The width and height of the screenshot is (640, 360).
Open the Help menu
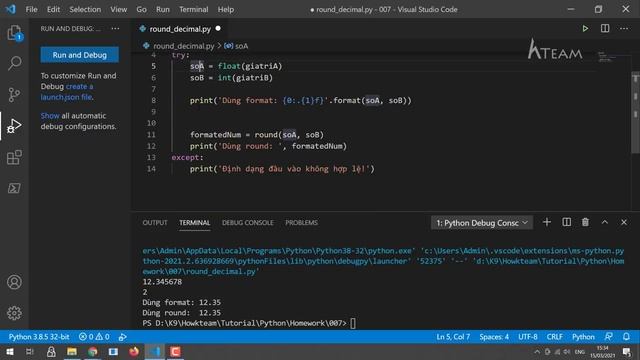[x=226, y=9]
